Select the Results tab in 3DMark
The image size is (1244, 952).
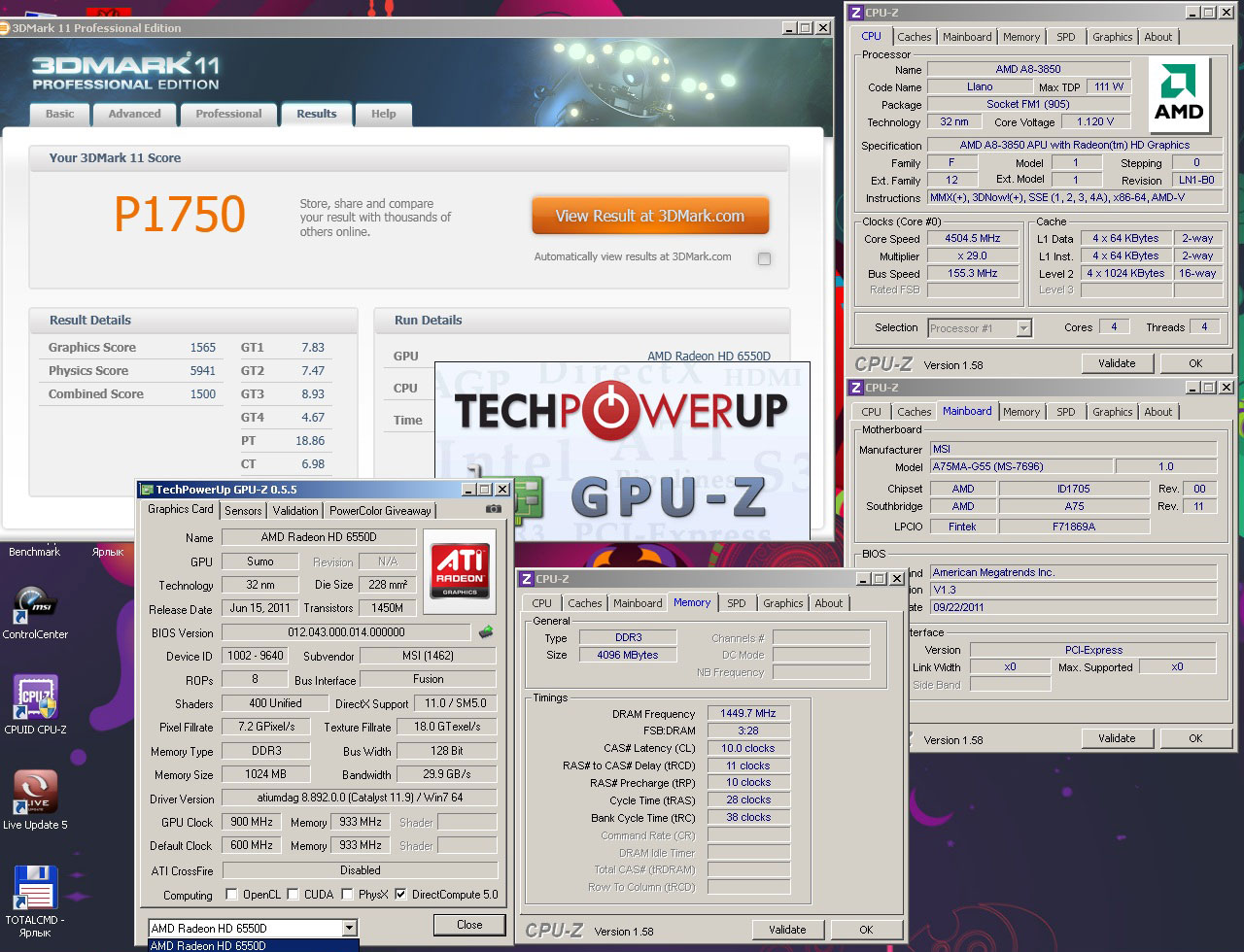(x=317, y=115)
